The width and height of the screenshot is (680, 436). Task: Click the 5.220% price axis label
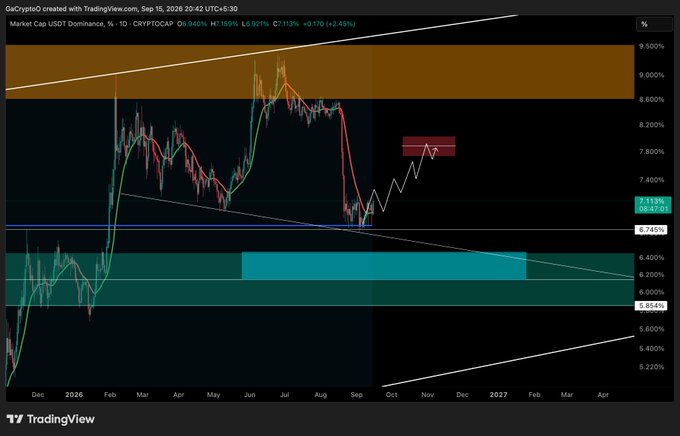click(651, 367)
